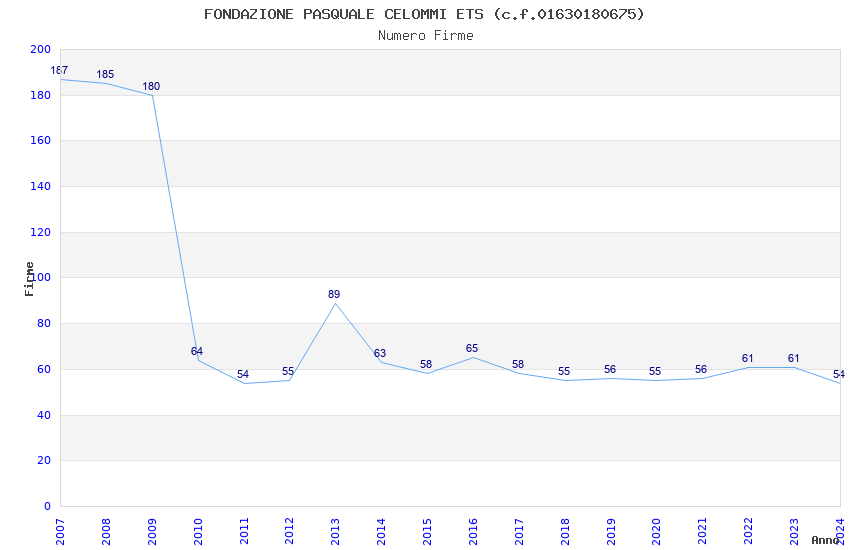Click x-axis year label 2021
The height and width of the screenshot is (550, 850).
click(703, 532)
